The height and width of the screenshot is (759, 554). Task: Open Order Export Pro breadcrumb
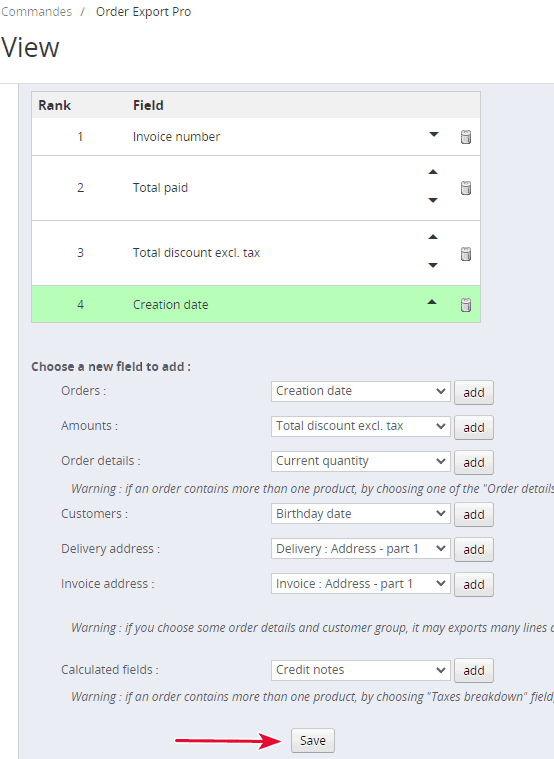(143, 12)
